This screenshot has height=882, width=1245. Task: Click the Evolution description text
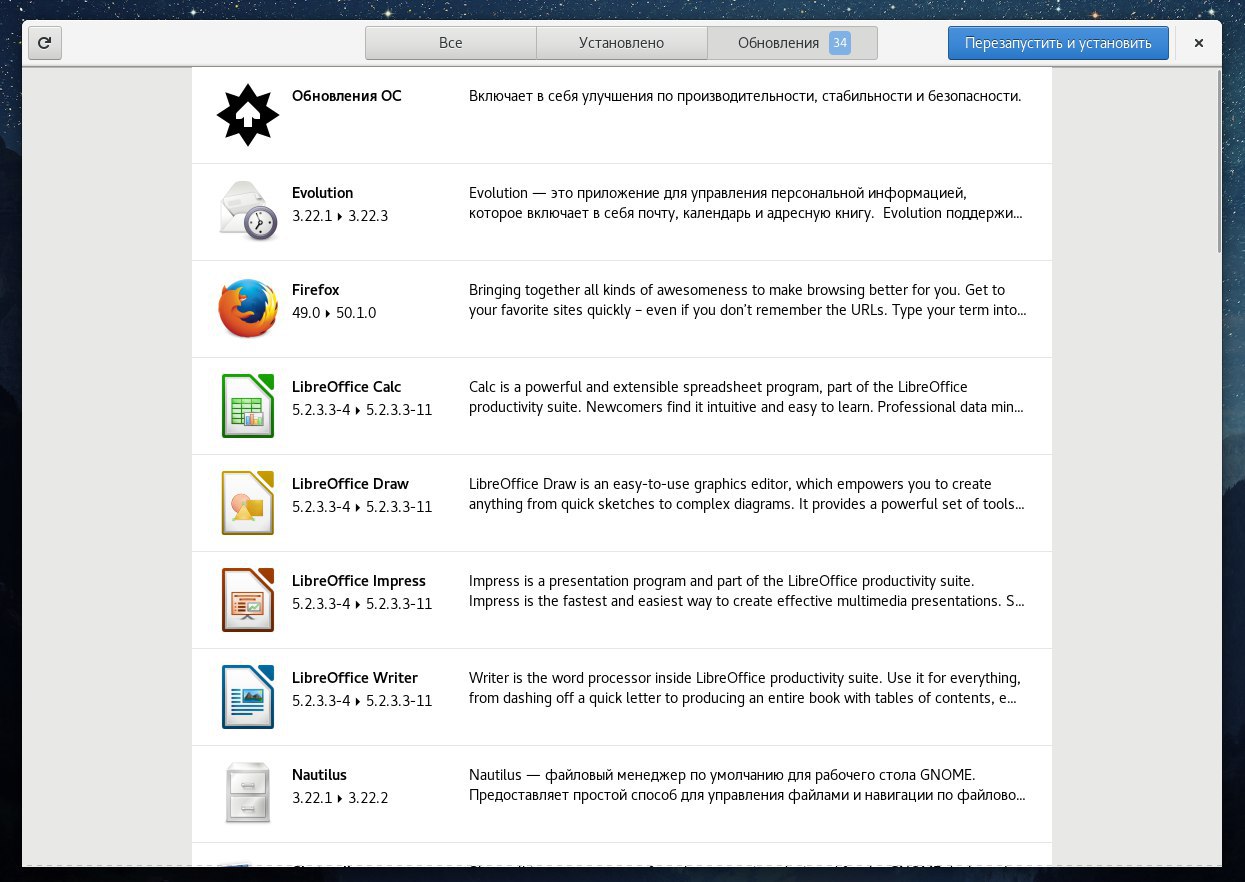pyautogui.click(x=747, y=203)
